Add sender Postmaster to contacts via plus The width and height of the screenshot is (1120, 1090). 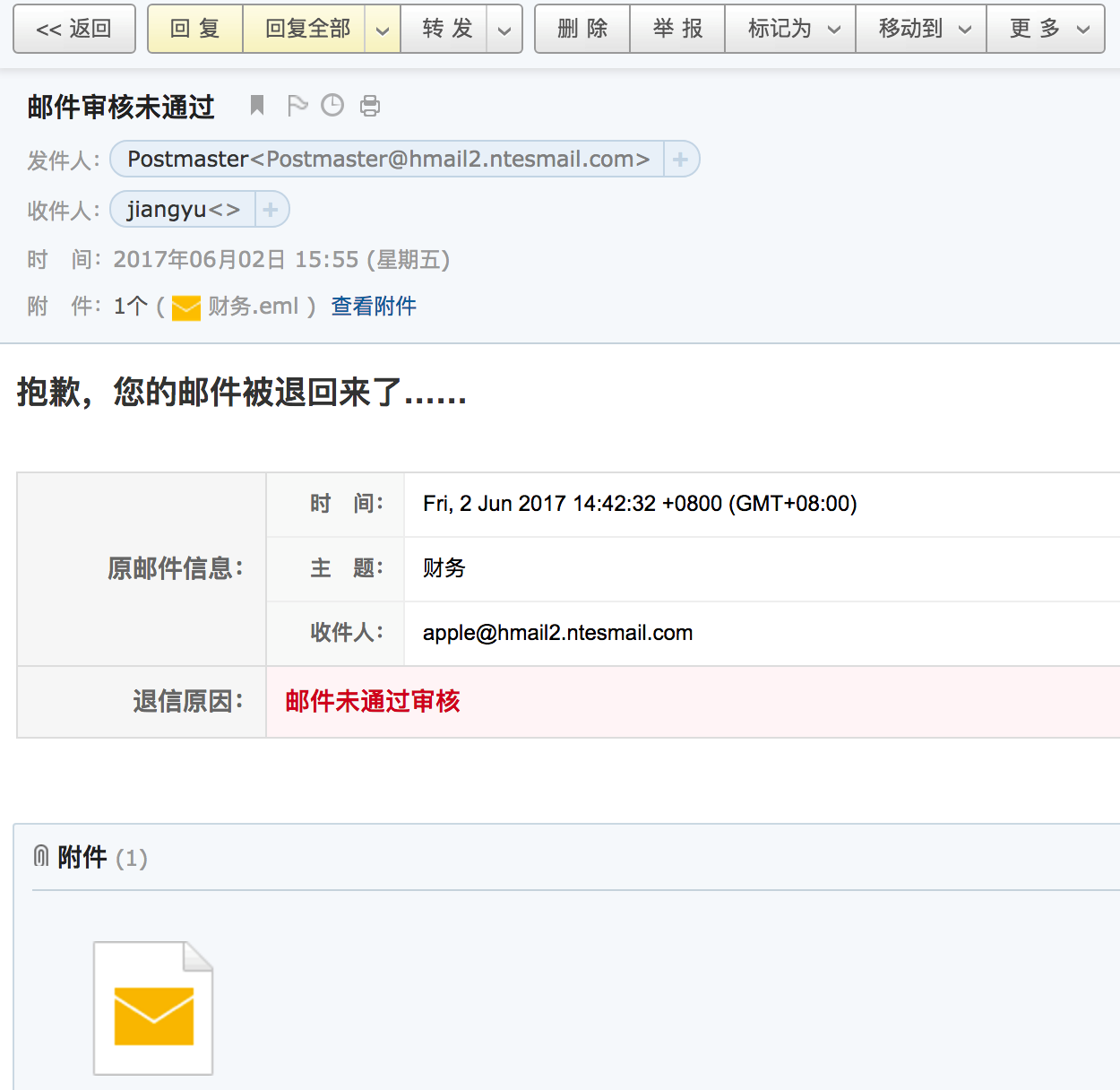point(680,160)
